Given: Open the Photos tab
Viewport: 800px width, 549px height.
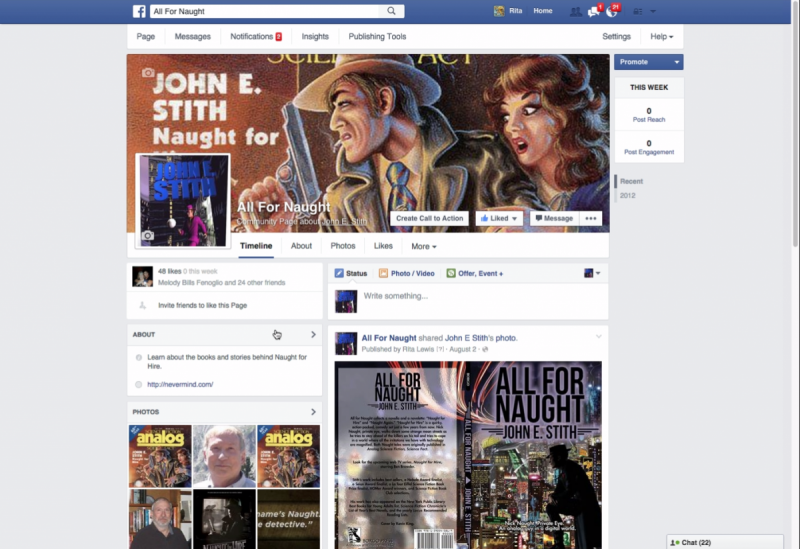Looking at the screenshot, I should click(343, 246).
